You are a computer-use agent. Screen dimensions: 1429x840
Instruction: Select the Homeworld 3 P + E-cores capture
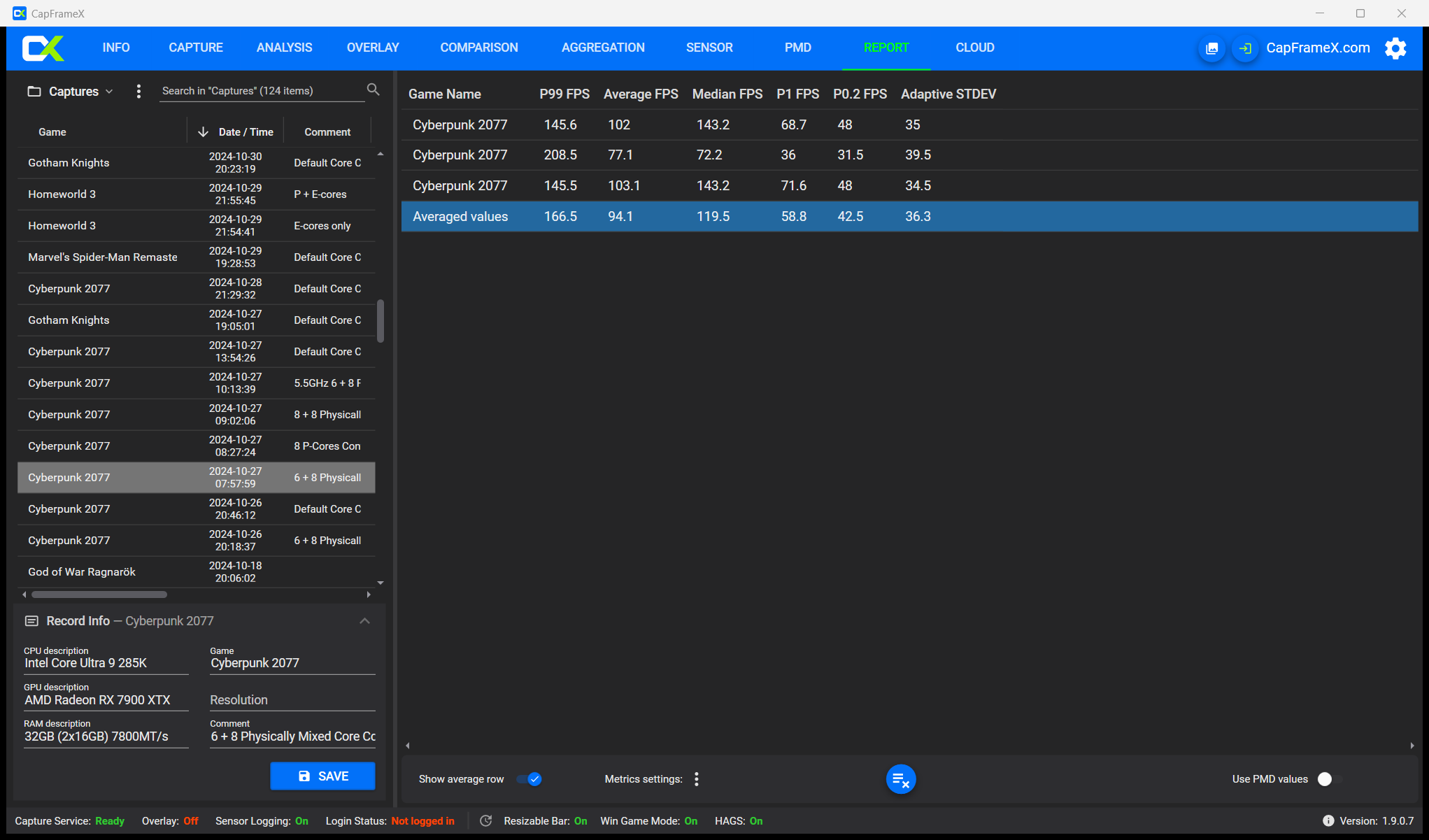tap(196, 194)
